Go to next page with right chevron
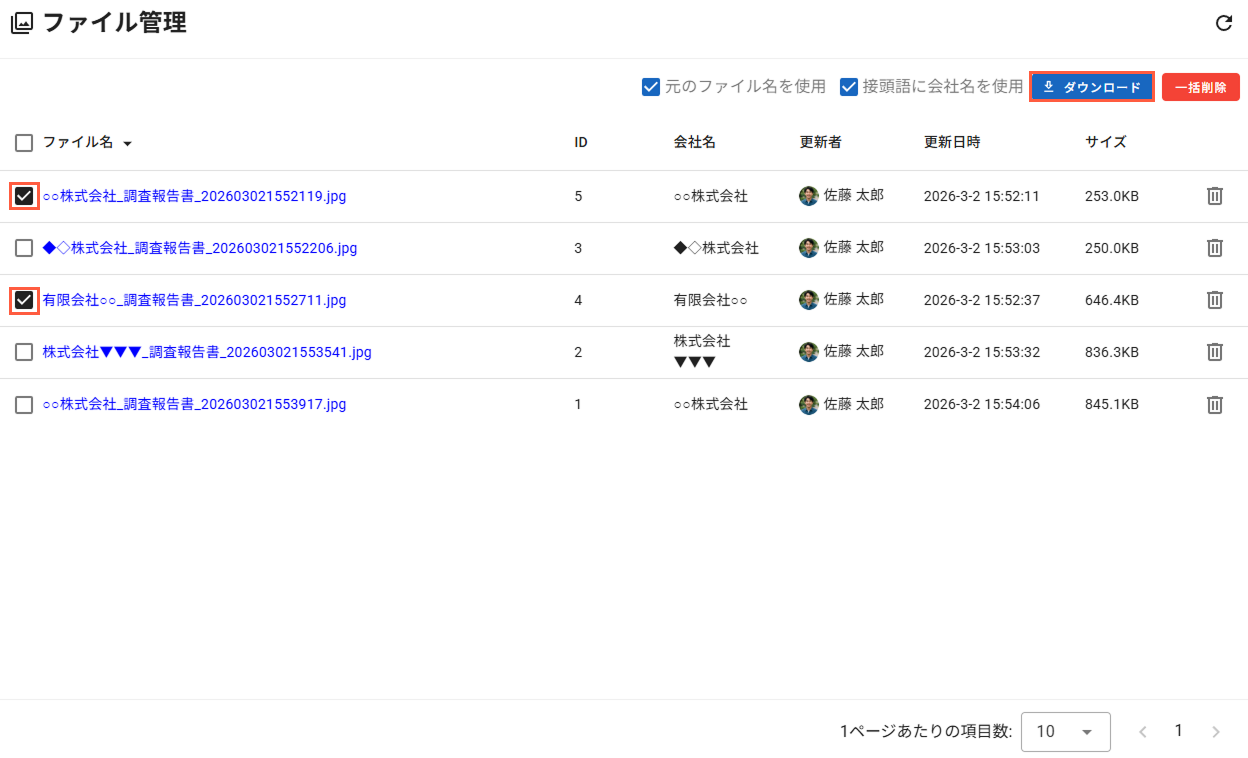1248x758 pixels. 1216,732
